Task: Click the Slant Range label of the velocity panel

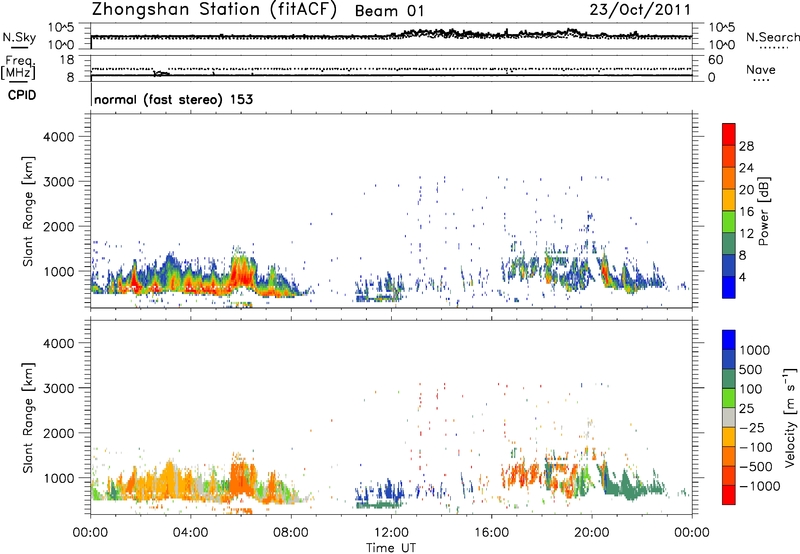Action: (28, 417)
